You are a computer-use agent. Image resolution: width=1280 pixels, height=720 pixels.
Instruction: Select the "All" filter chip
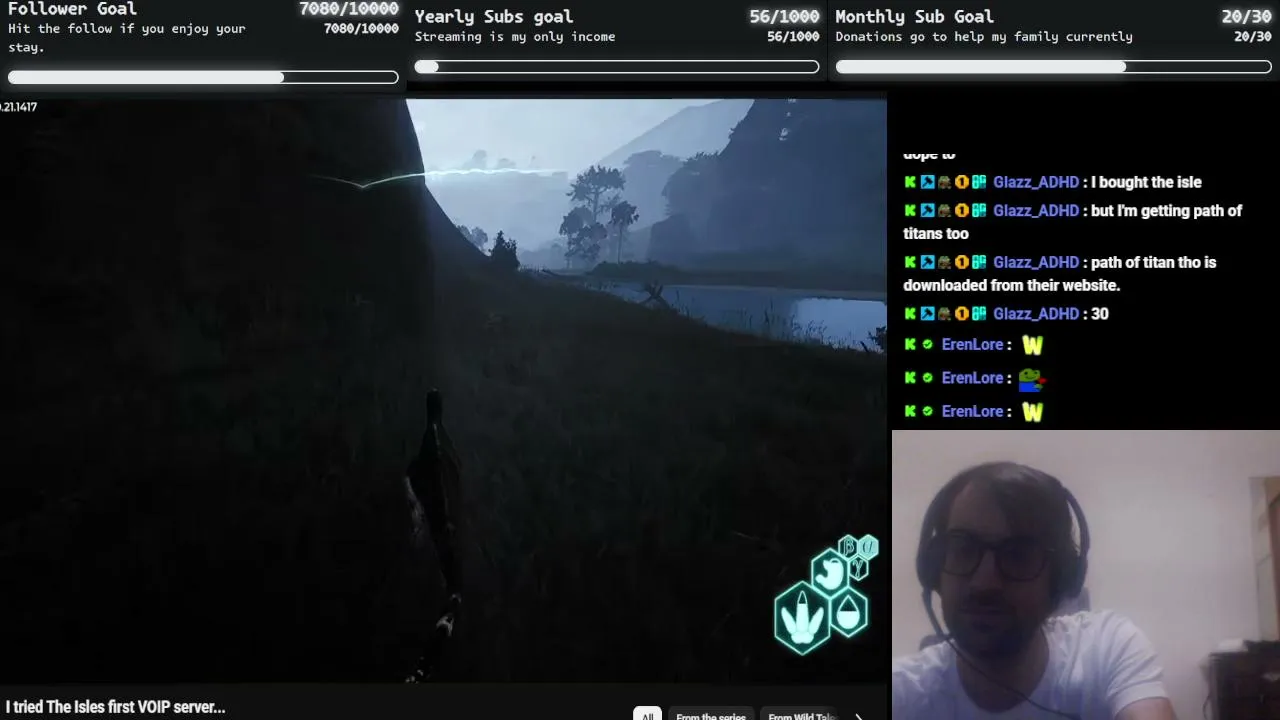tap(647, 714)
